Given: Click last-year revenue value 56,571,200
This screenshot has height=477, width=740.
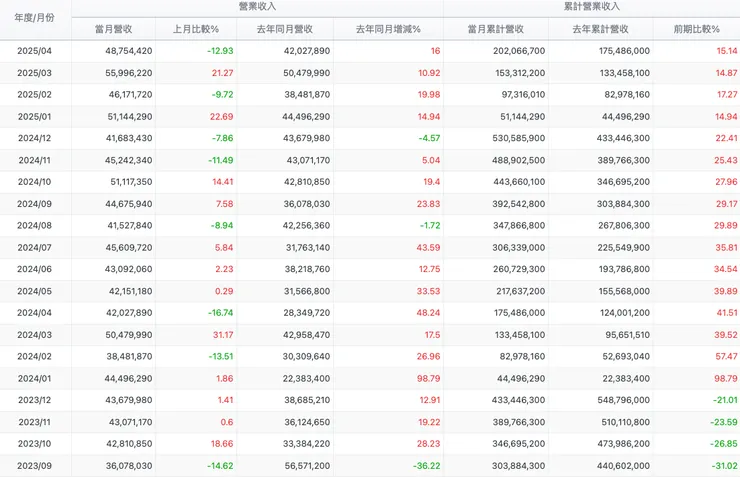Looking at the screenshot, I should (x=307, y=466).
